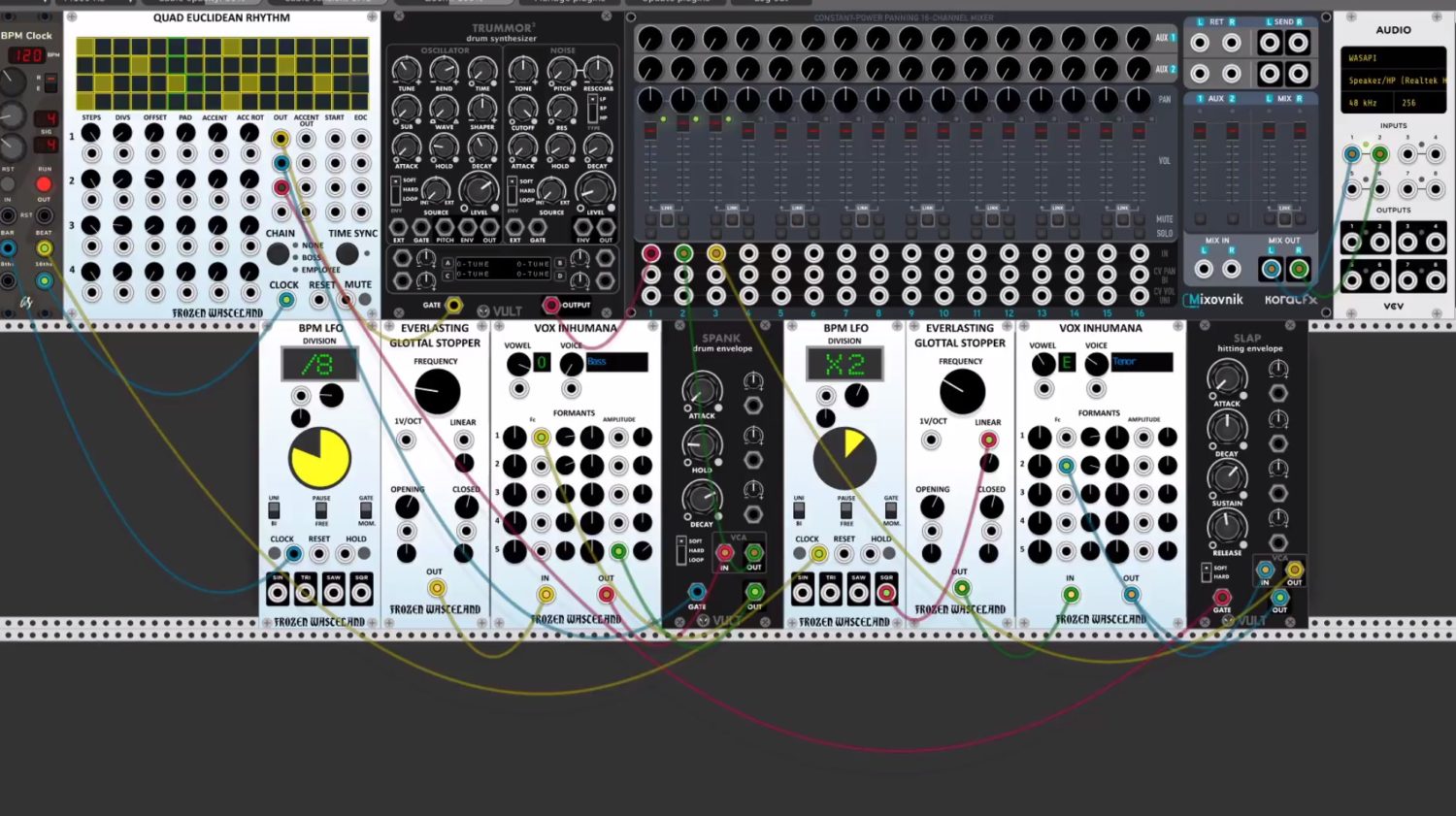Viewport: 1456px width, 816px height.
Task: Click the Bass voice display
Action: (x=616, y=362)
